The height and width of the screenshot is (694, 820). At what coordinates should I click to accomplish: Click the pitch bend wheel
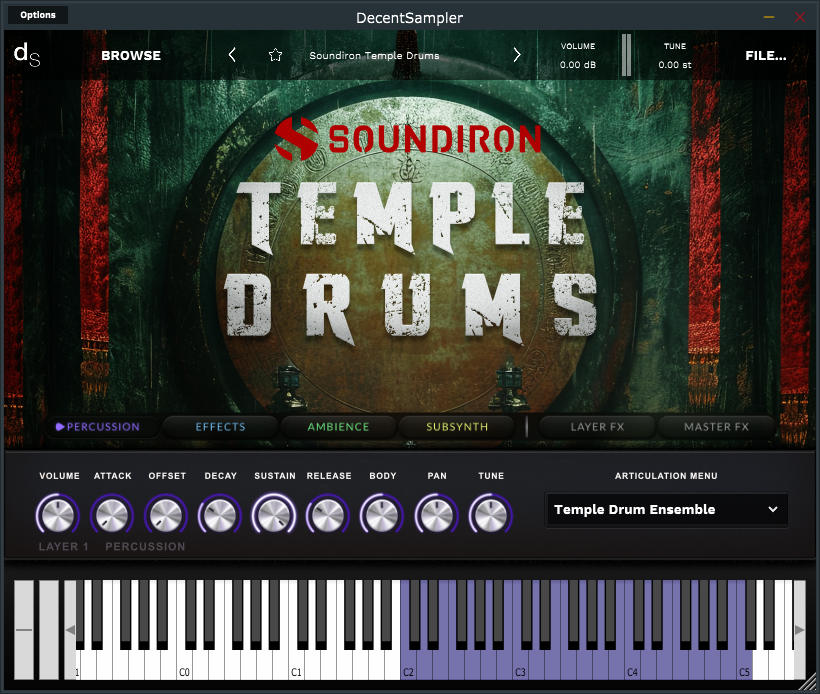click(x=24, y=630)
